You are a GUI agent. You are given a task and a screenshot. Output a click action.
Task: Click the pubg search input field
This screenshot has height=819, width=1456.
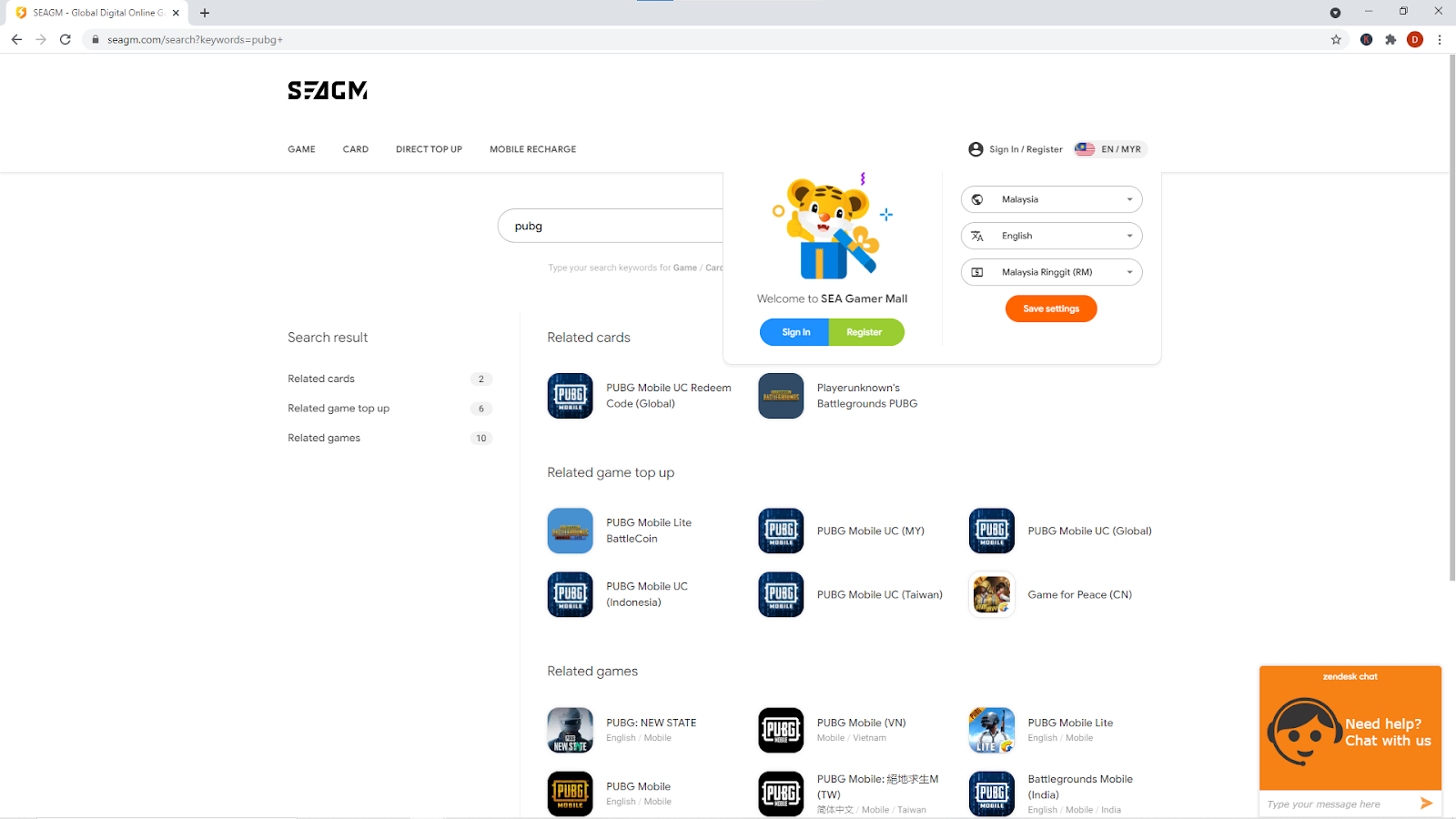611,226
